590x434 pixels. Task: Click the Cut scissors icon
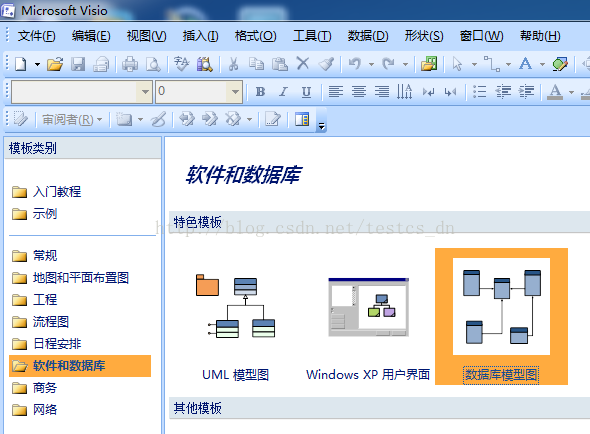[x=233, y=64]
